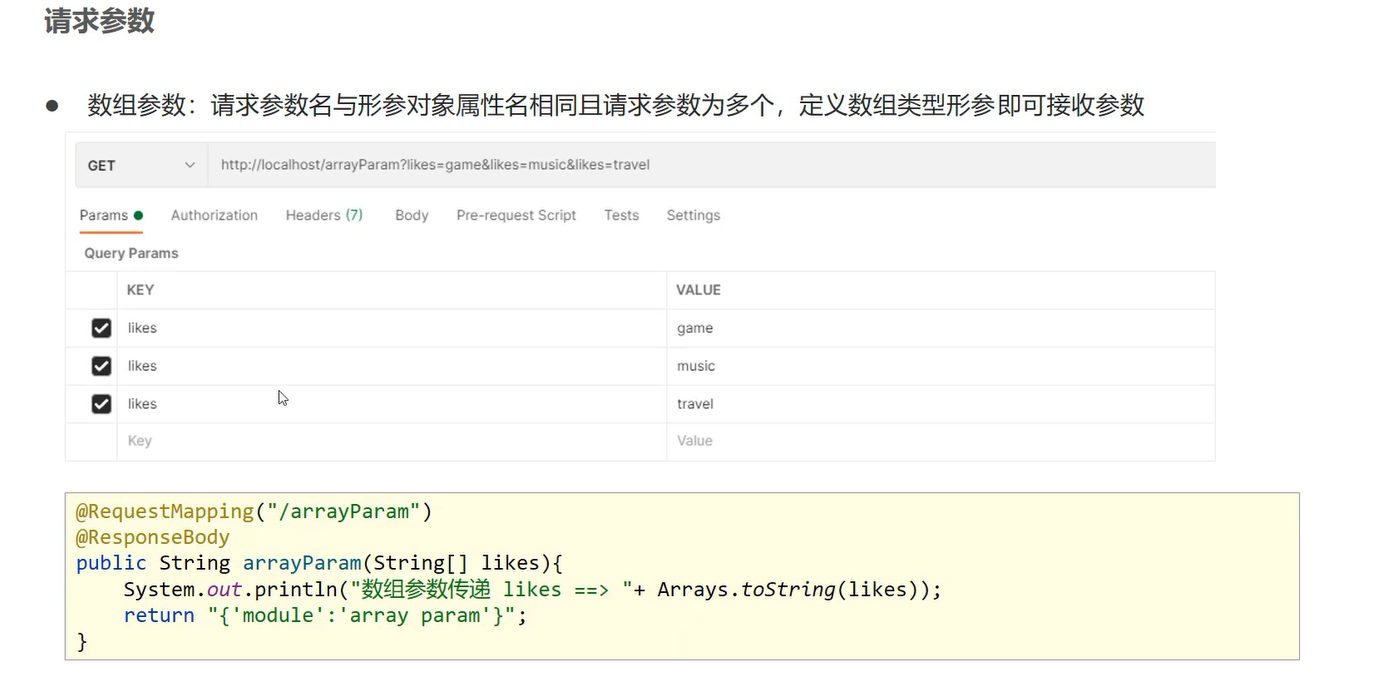Viewport: 1383px width, 683px height.
Task: Select the Tests tab
Action: (x=621, y=215)
